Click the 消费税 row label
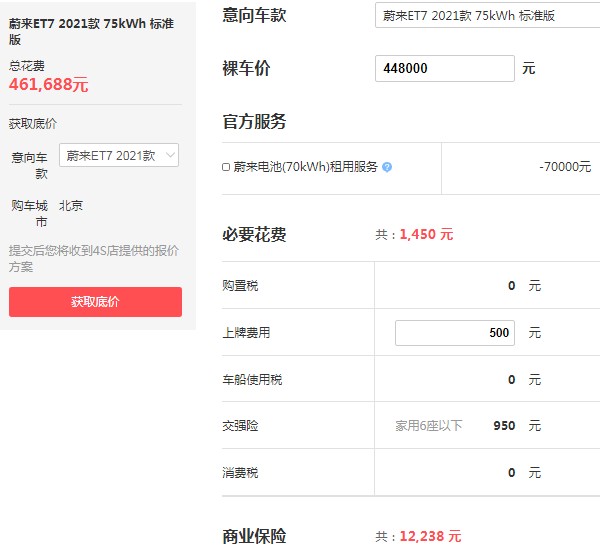Viewport: 600px width, 558px height. (240, 473)
